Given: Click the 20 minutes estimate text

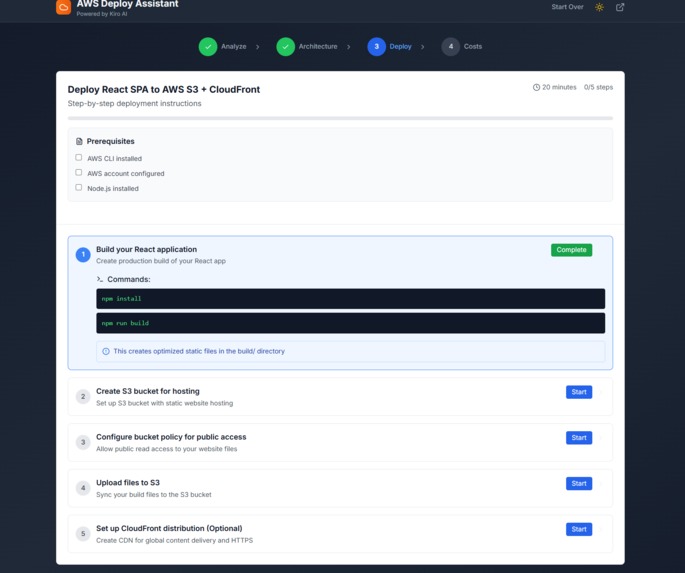Looking at the screenshot, I should (559, 87).
